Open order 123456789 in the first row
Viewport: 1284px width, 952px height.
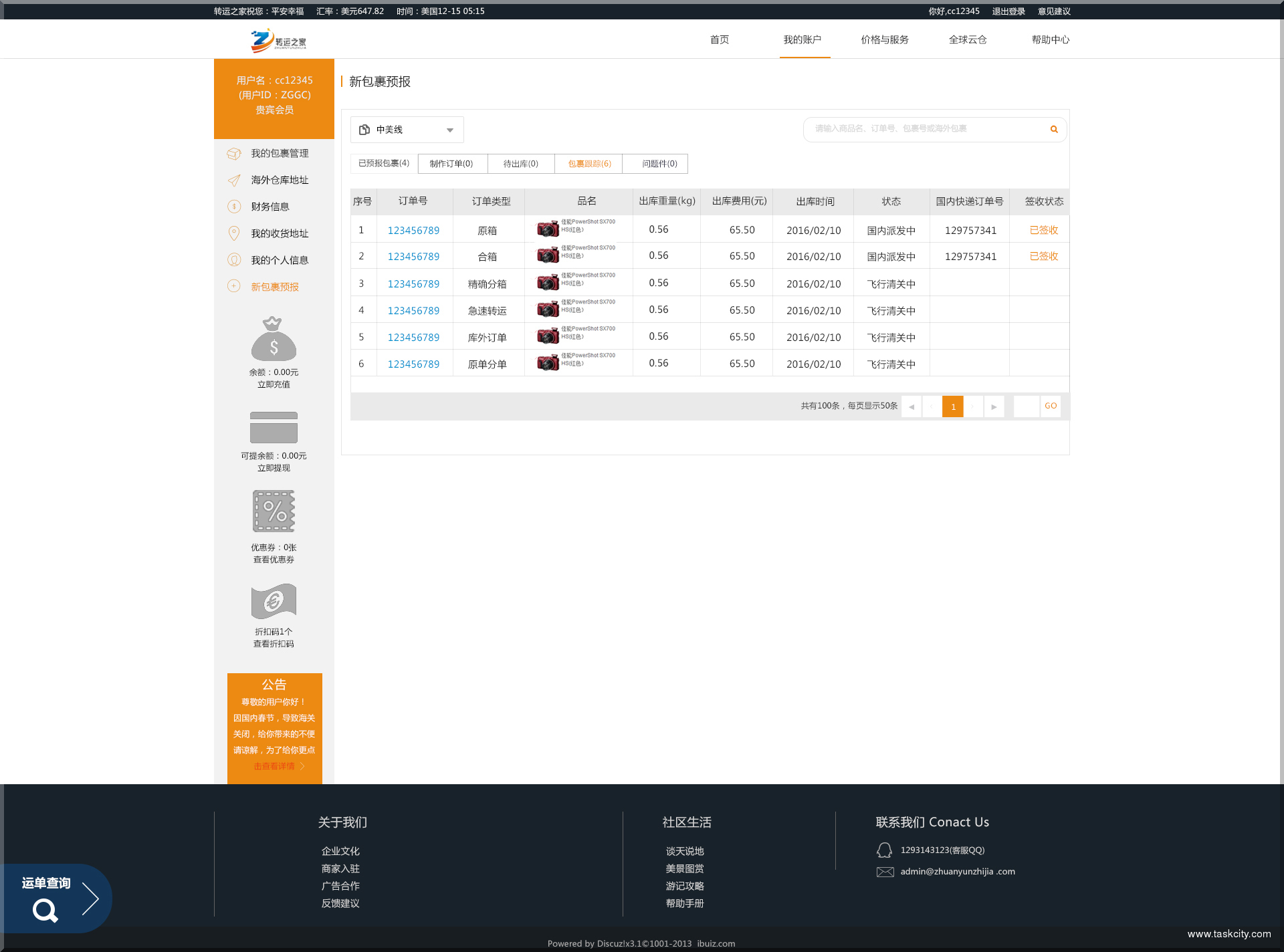(x=413, y=230)
